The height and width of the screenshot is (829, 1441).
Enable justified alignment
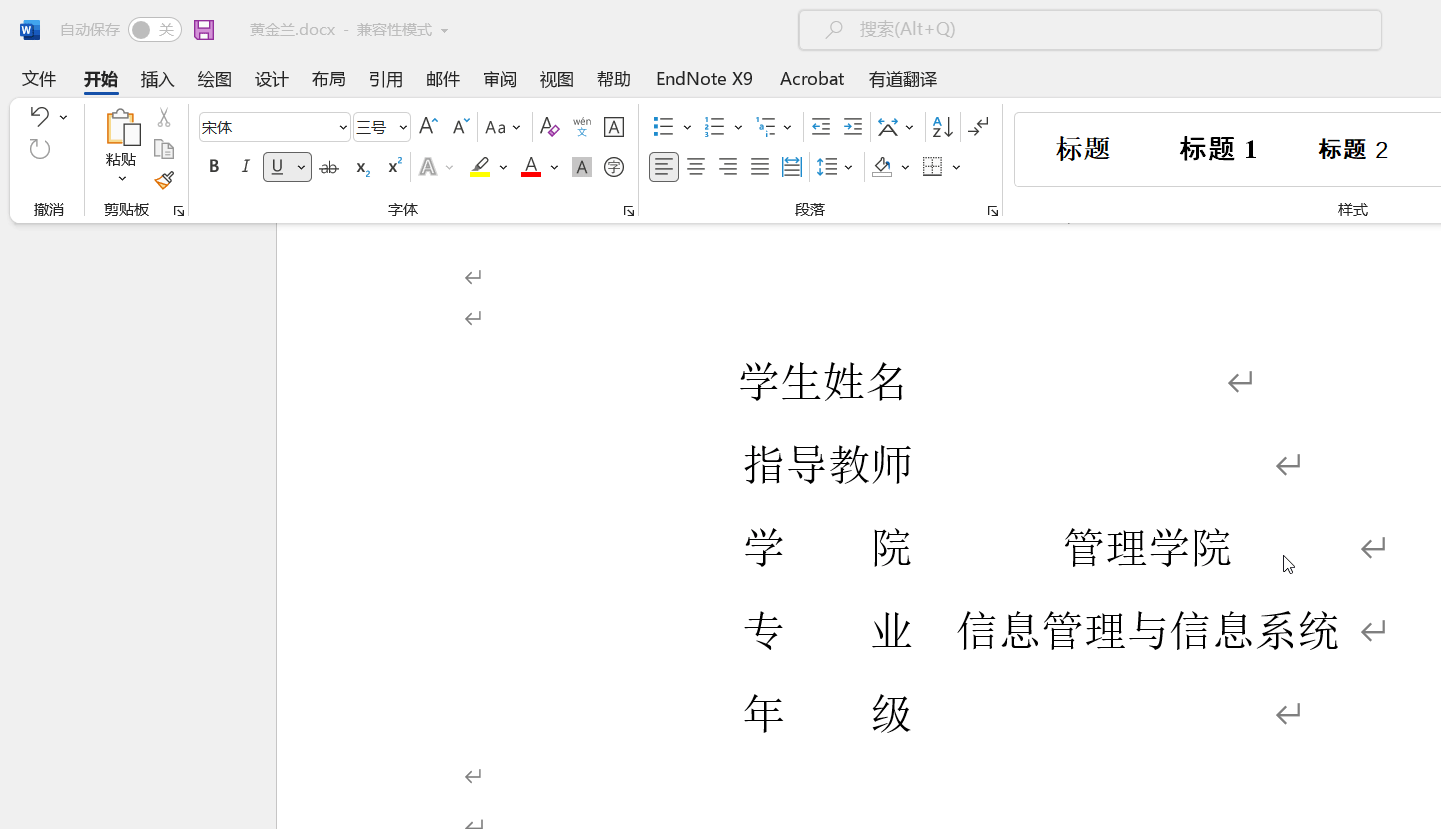[x=760, y=166]
